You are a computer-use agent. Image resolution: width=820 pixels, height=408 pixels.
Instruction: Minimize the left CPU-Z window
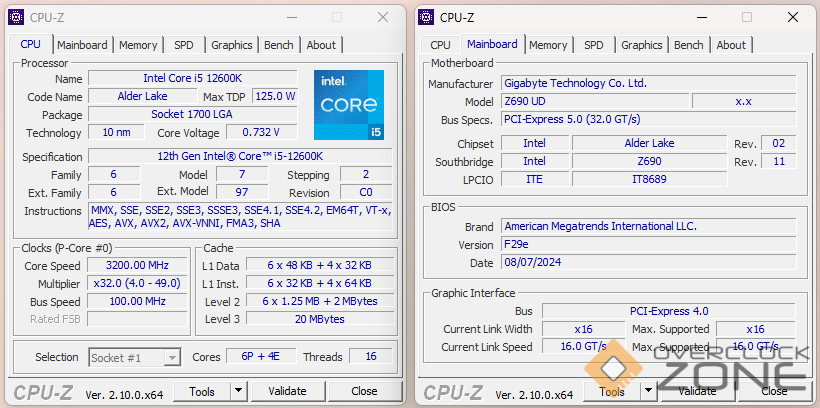(293, 17)
